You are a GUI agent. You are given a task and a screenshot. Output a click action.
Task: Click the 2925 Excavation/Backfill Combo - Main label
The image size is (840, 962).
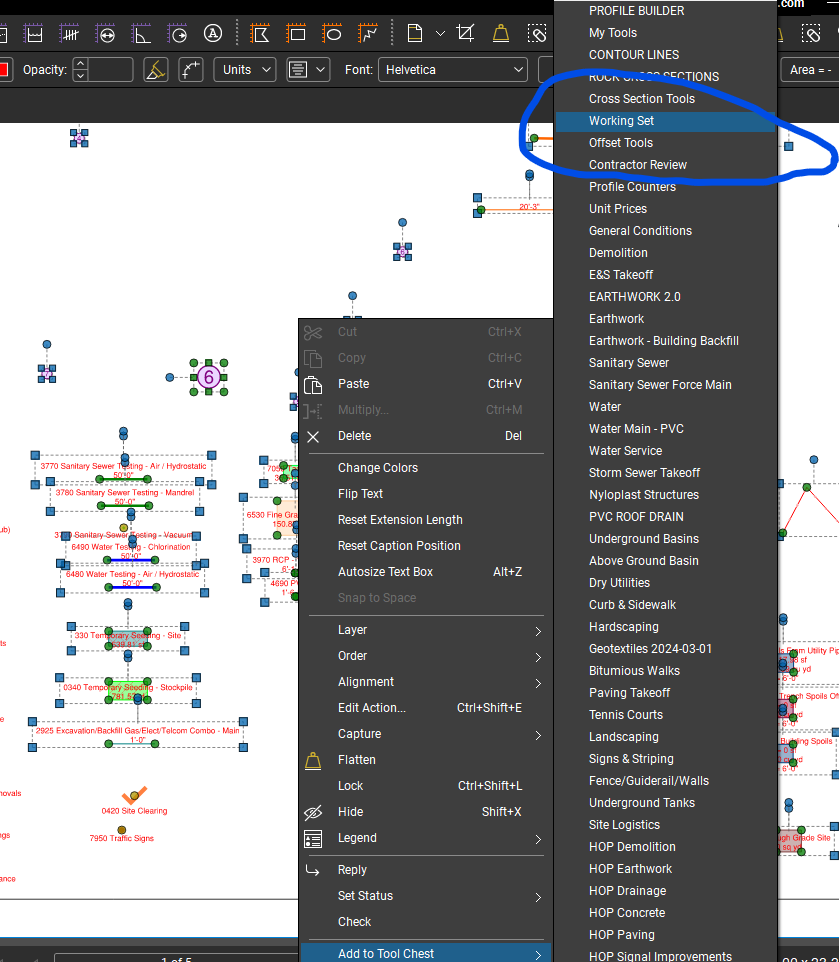137,731
